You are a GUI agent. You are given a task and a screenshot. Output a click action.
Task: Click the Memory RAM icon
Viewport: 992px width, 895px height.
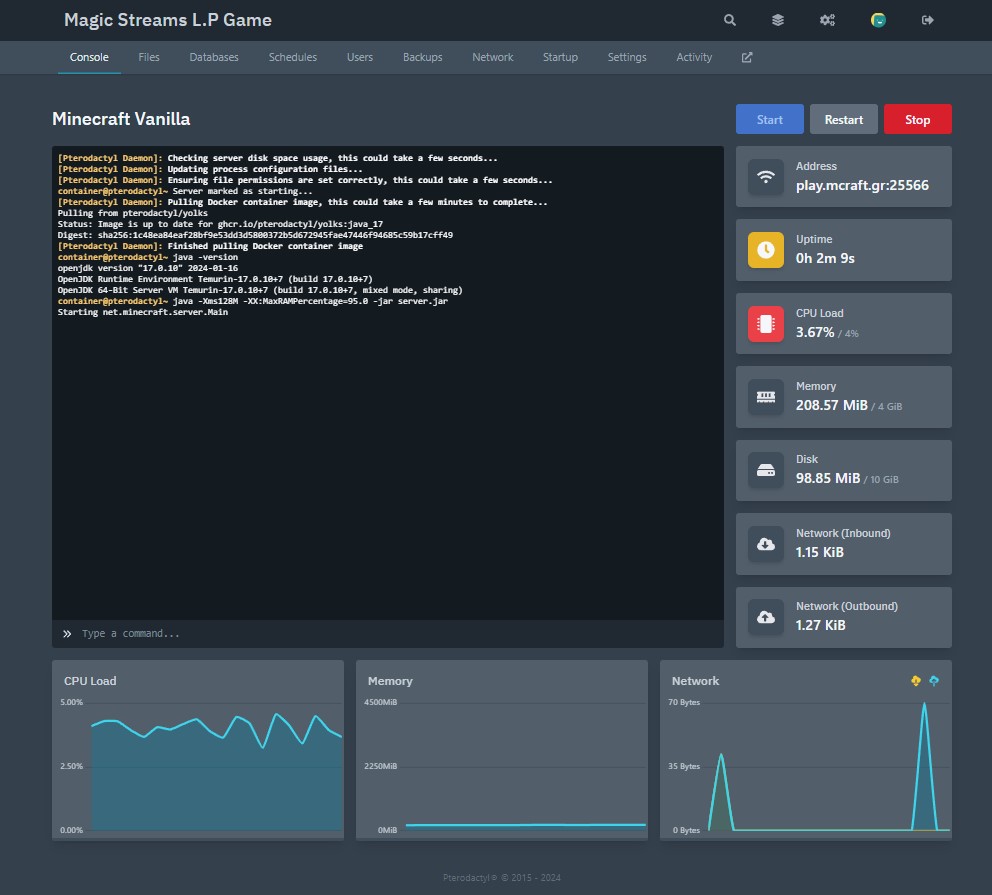tap(766, 397)
